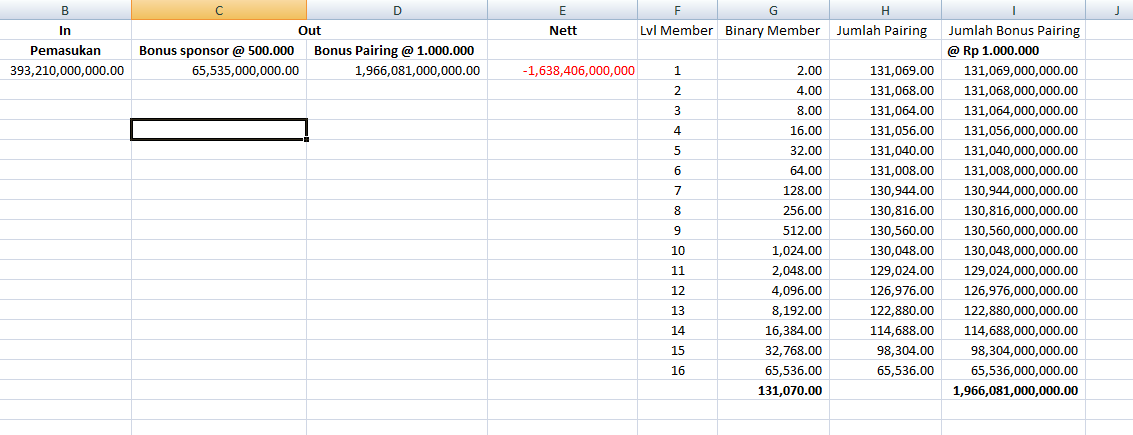Click the red negative Nett value cell
This screenshot has height=435, width=1133.
click(562, 70)
